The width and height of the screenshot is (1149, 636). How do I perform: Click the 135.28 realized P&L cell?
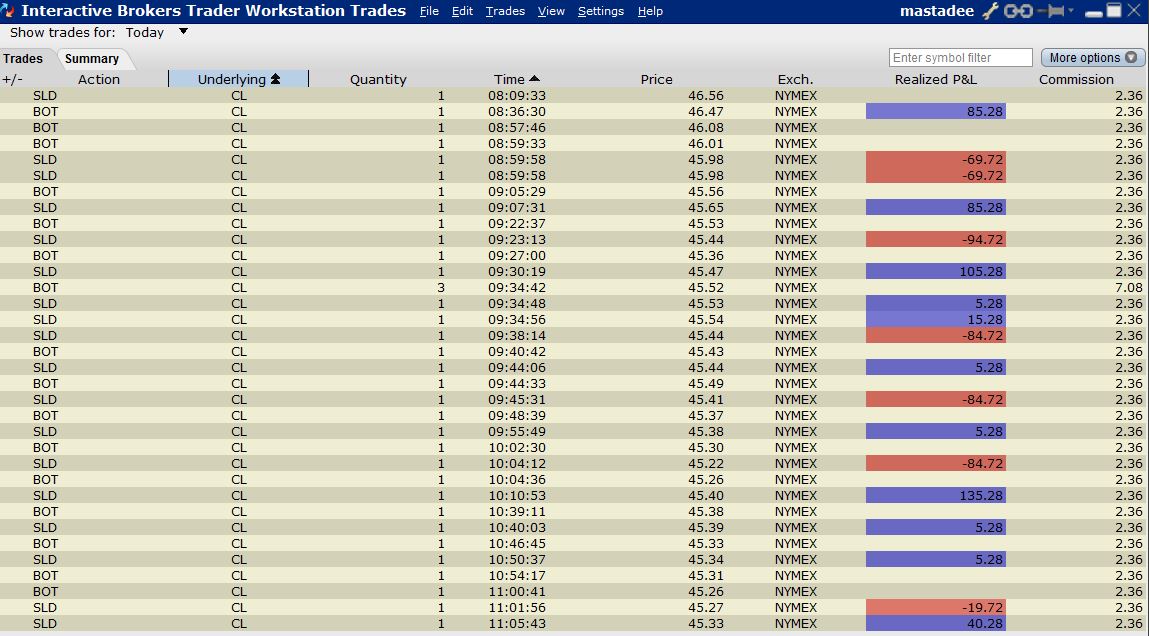936,495
